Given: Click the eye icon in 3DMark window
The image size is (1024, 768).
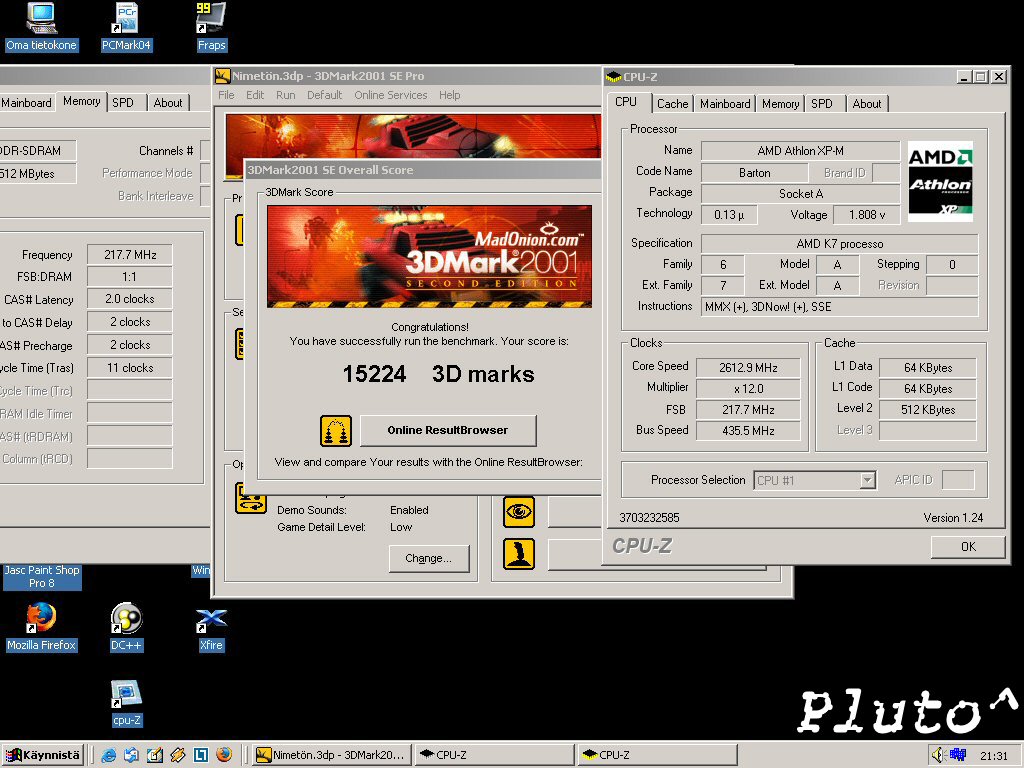Looking at the screenshot, I should pyautogui.click(x=519, y=511).
